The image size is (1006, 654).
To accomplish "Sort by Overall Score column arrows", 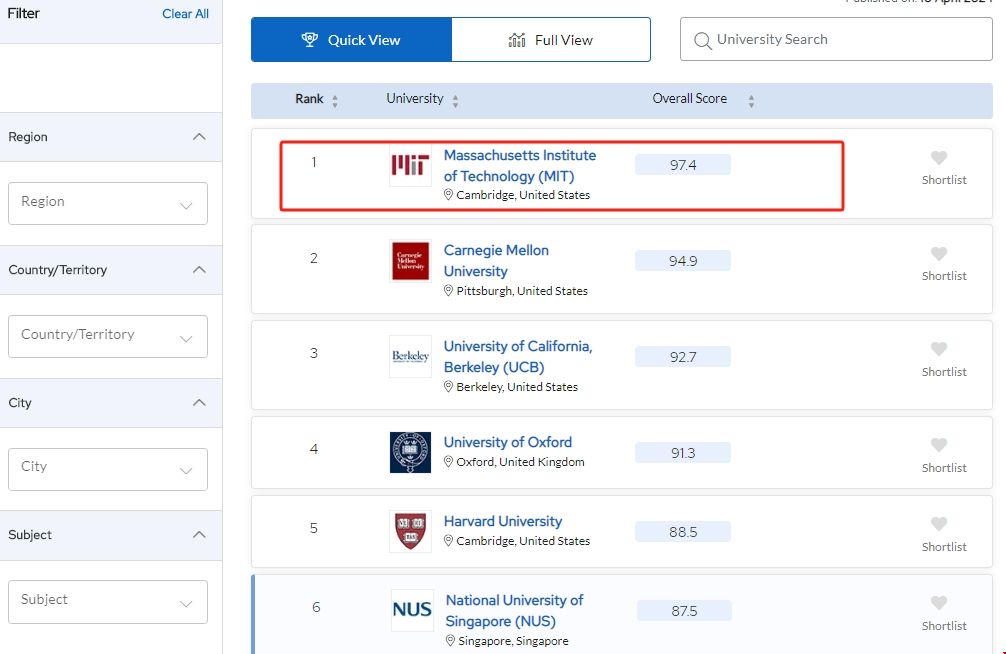I will click(751, 100).
